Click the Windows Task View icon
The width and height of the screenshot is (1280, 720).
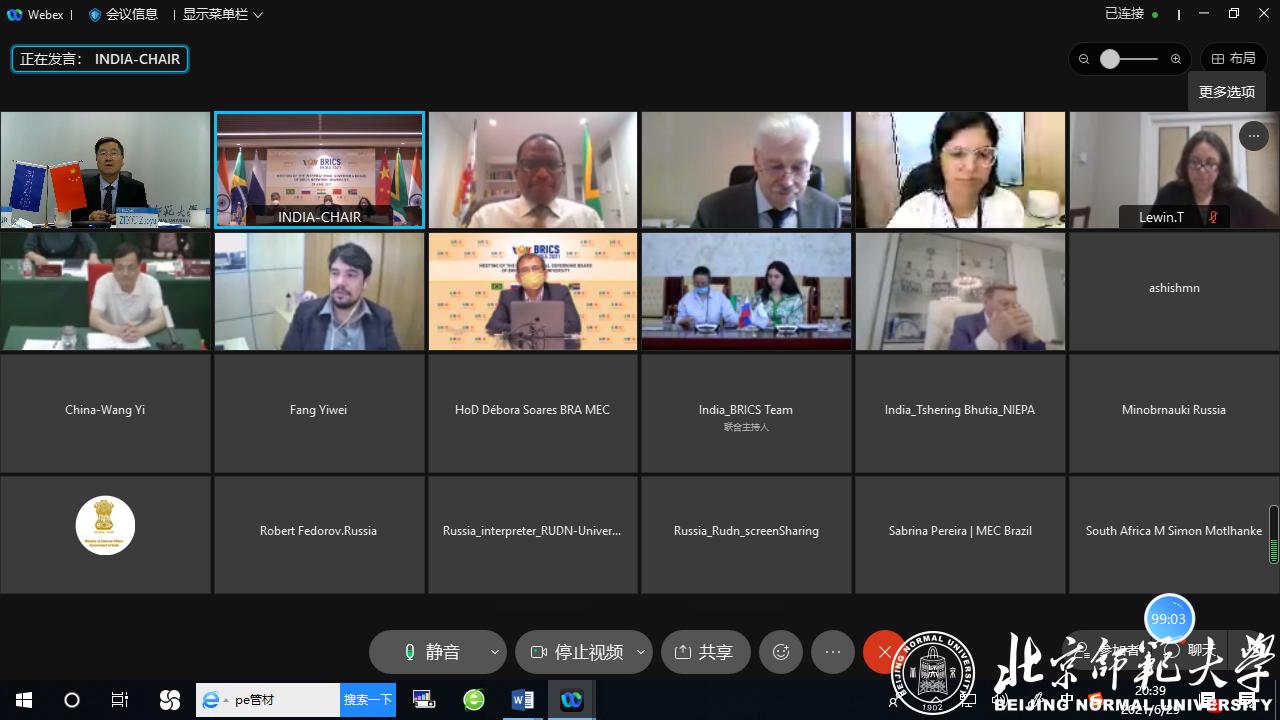[x=120, y=700]
